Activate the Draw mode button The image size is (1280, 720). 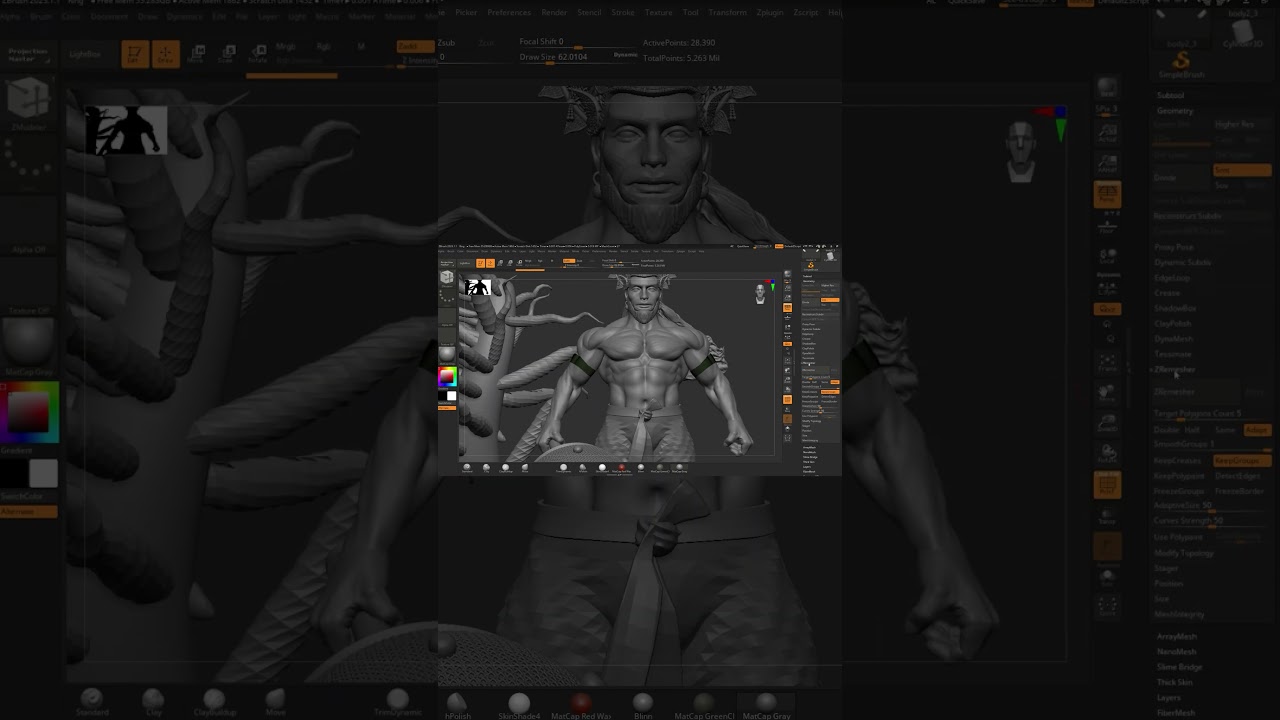[165, 54]
